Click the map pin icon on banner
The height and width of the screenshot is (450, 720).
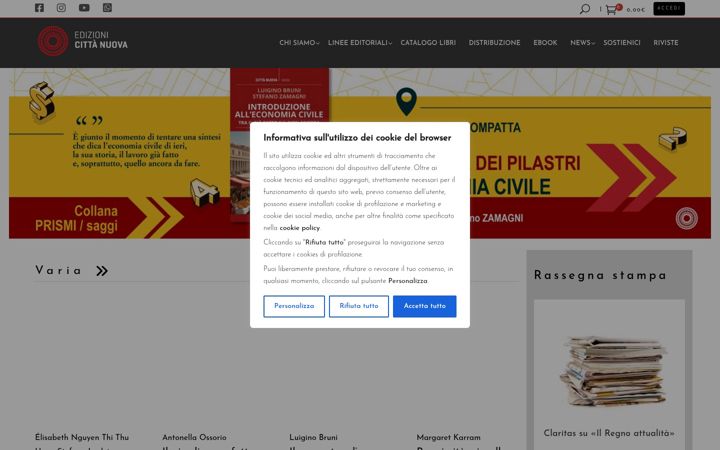[x=406, y=101]
